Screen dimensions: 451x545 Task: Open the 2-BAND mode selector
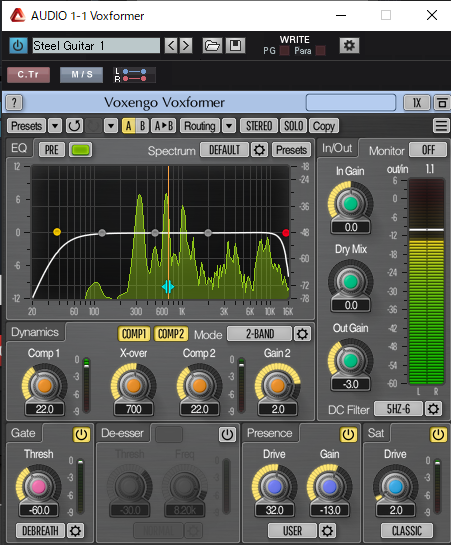click(260, 334)
